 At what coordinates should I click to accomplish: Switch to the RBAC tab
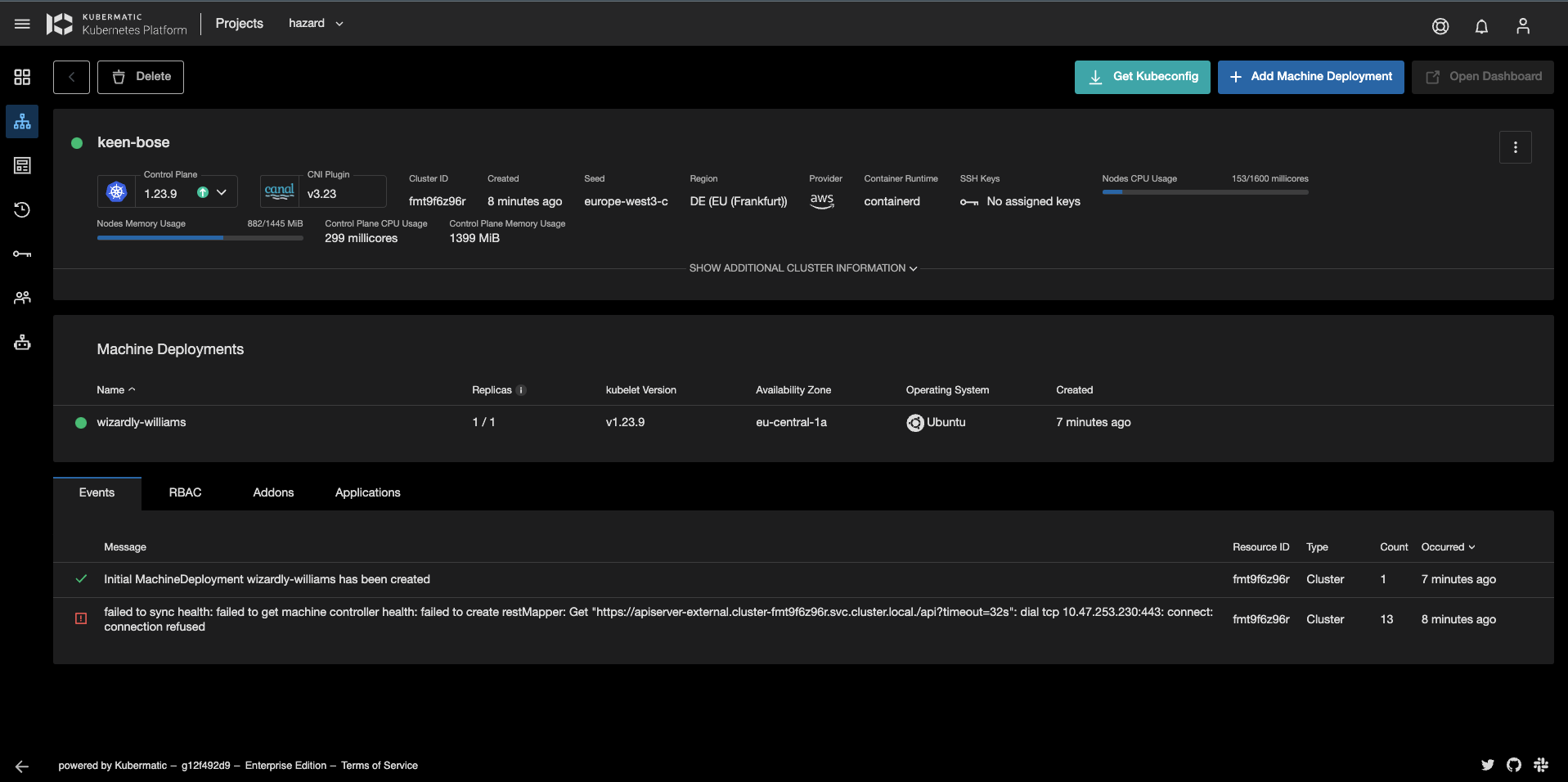(185, 492)
